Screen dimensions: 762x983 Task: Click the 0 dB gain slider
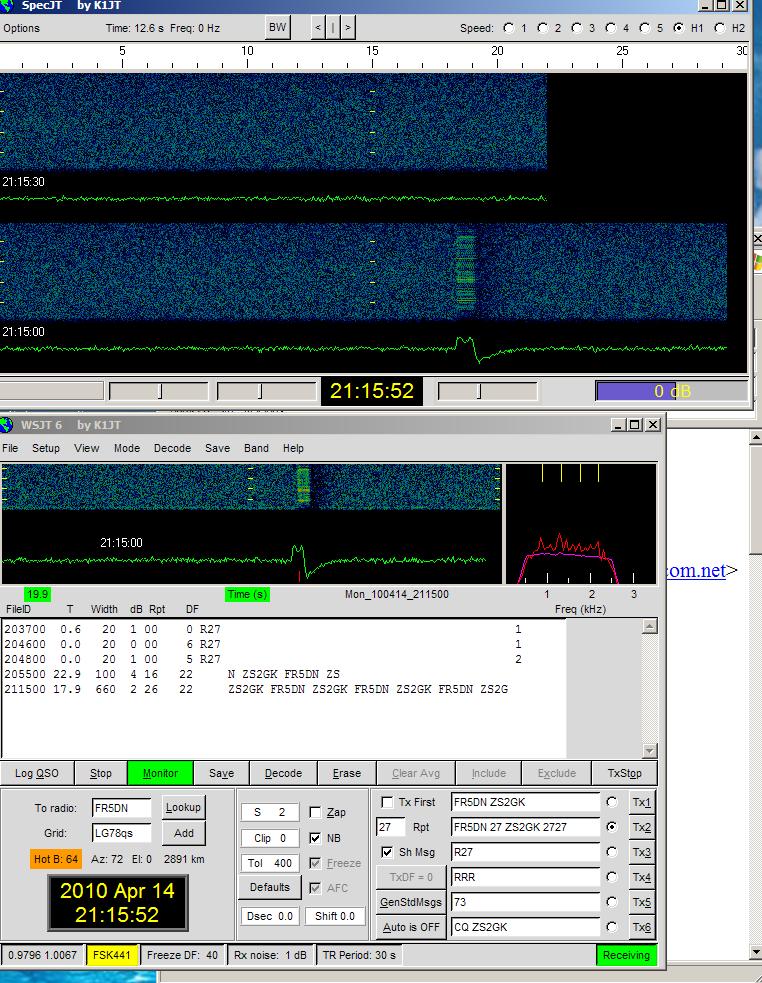[671, 391]
